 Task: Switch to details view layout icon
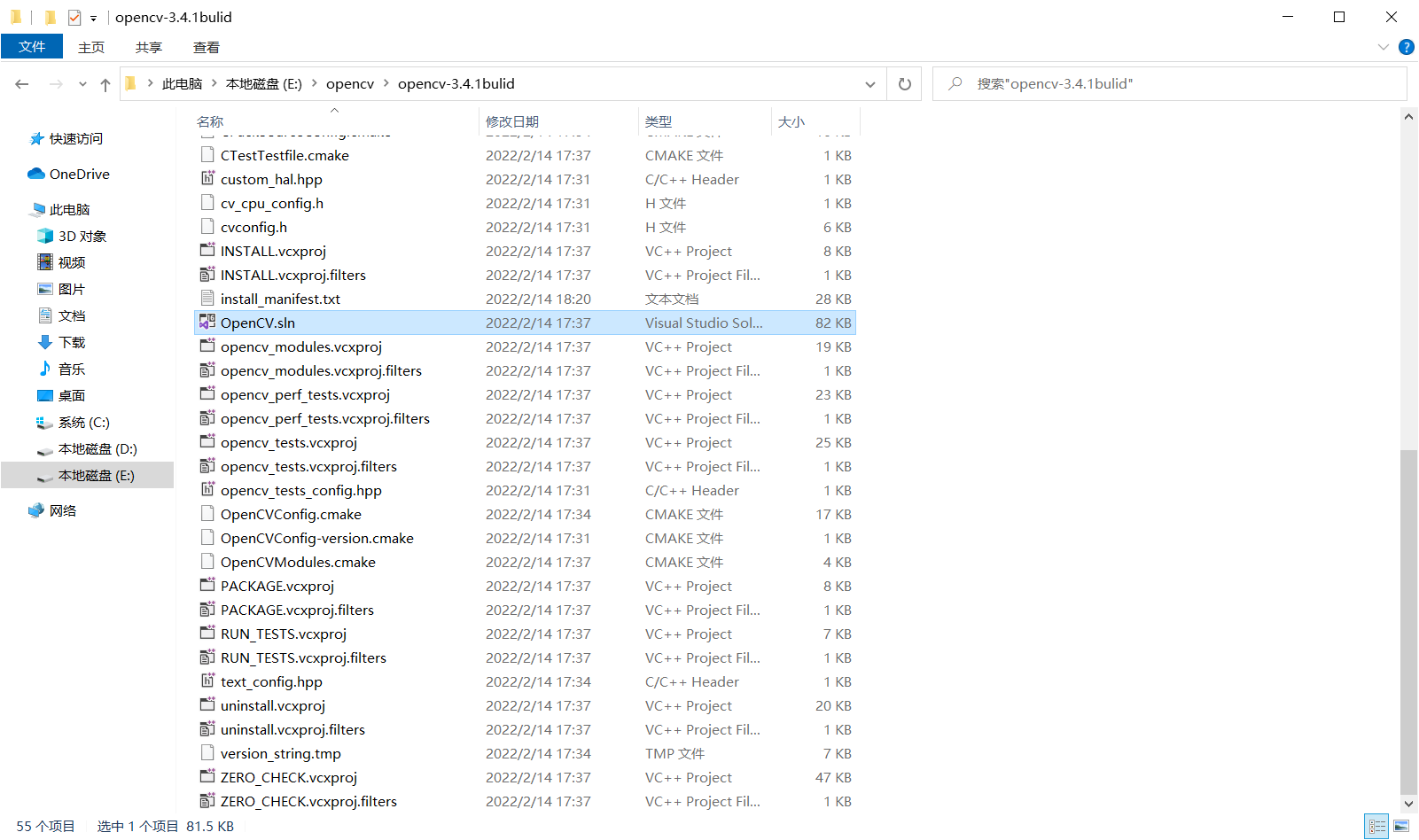1377,826
